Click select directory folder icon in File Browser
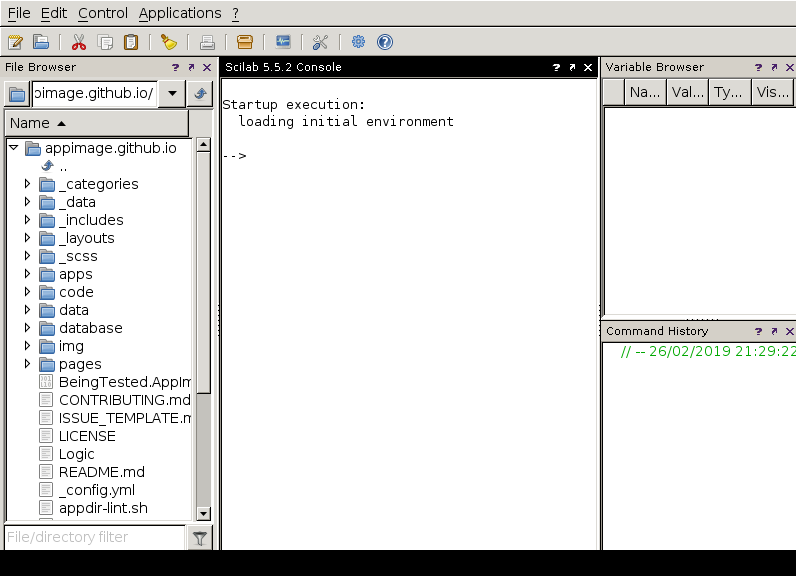This screenshot has width=796, height=576. (x=17, y=94)
